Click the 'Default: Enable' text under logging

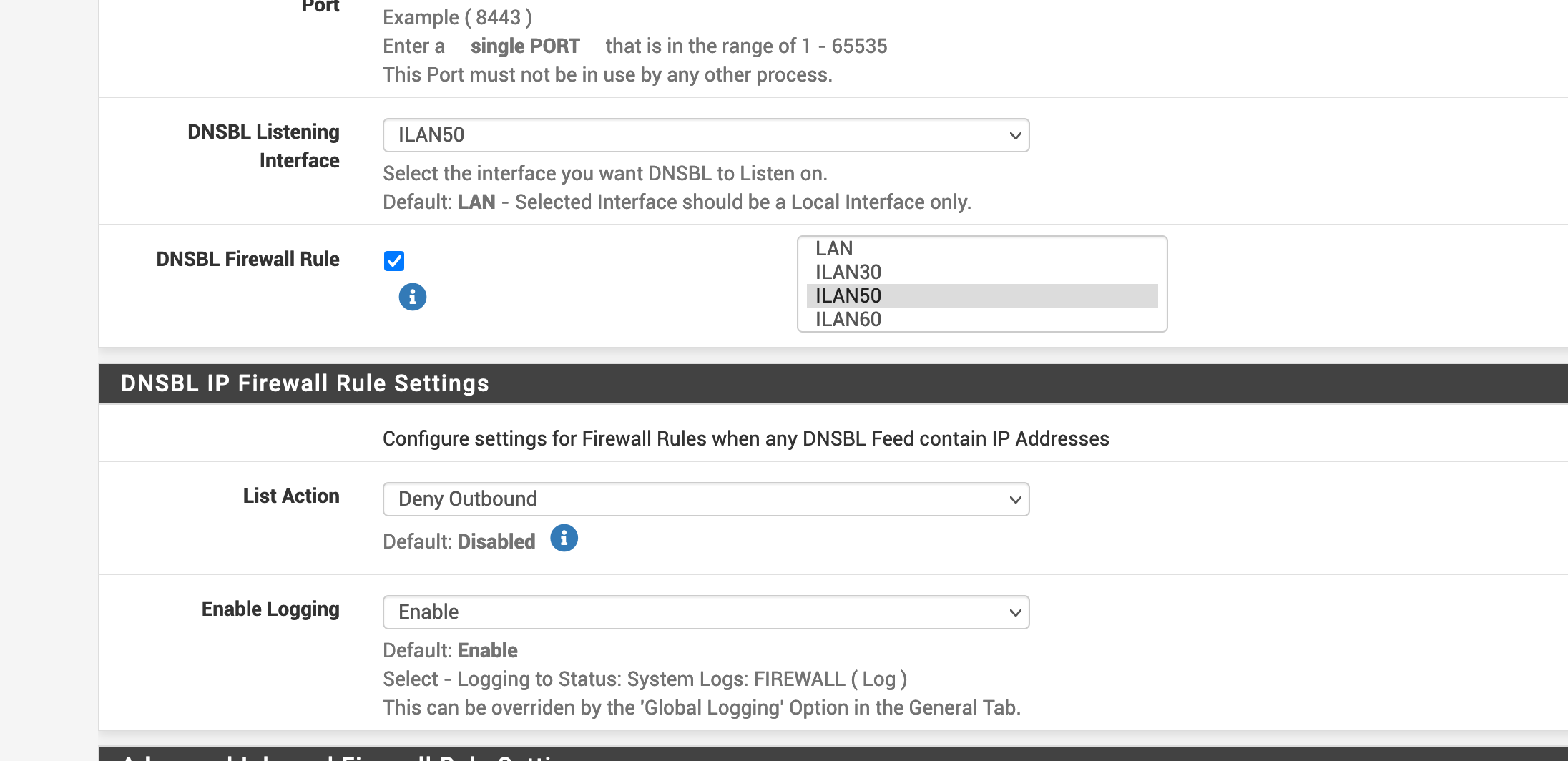450,650
